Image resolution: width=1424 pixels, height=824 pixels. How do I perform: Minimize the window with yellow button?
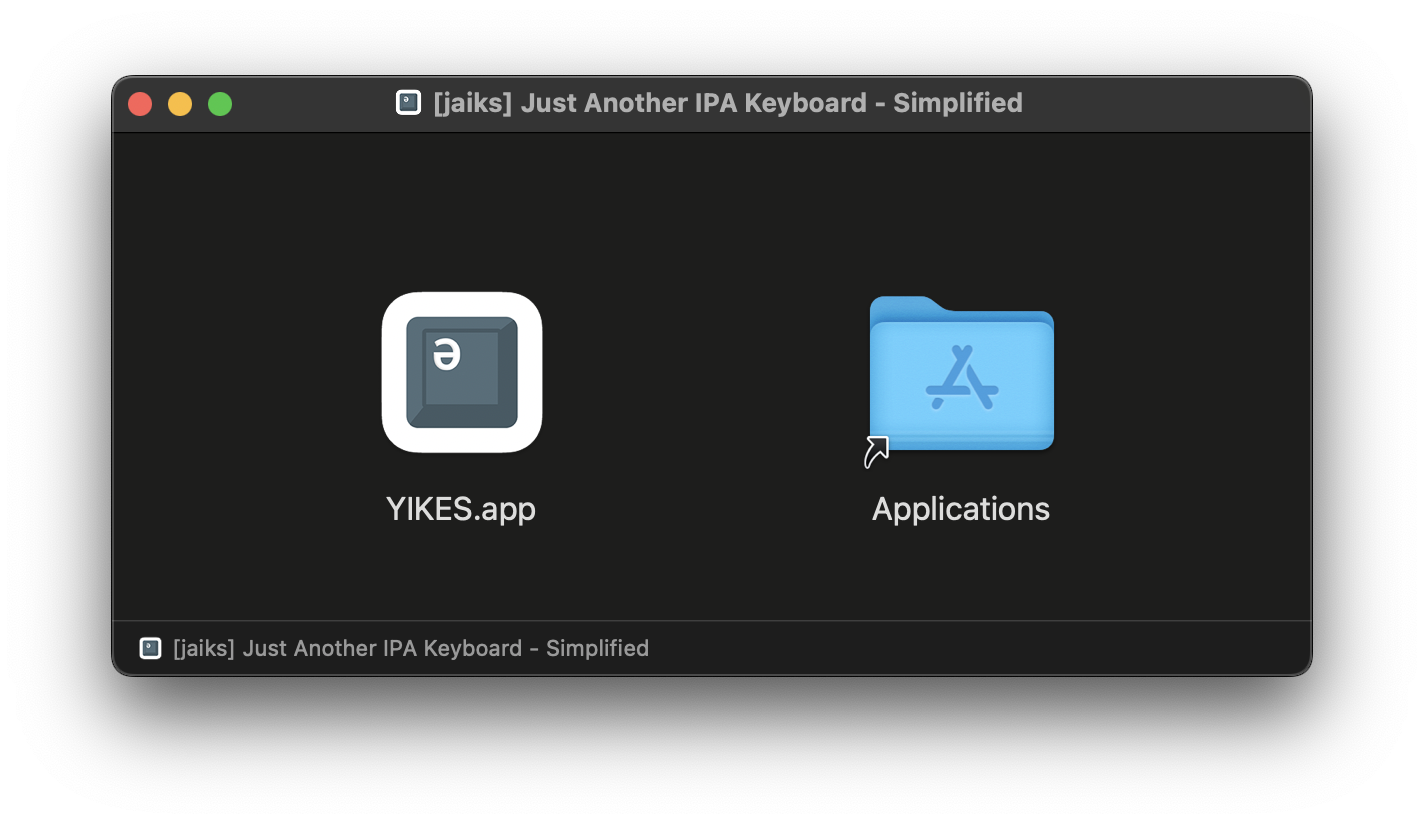(x=180, y=104)
